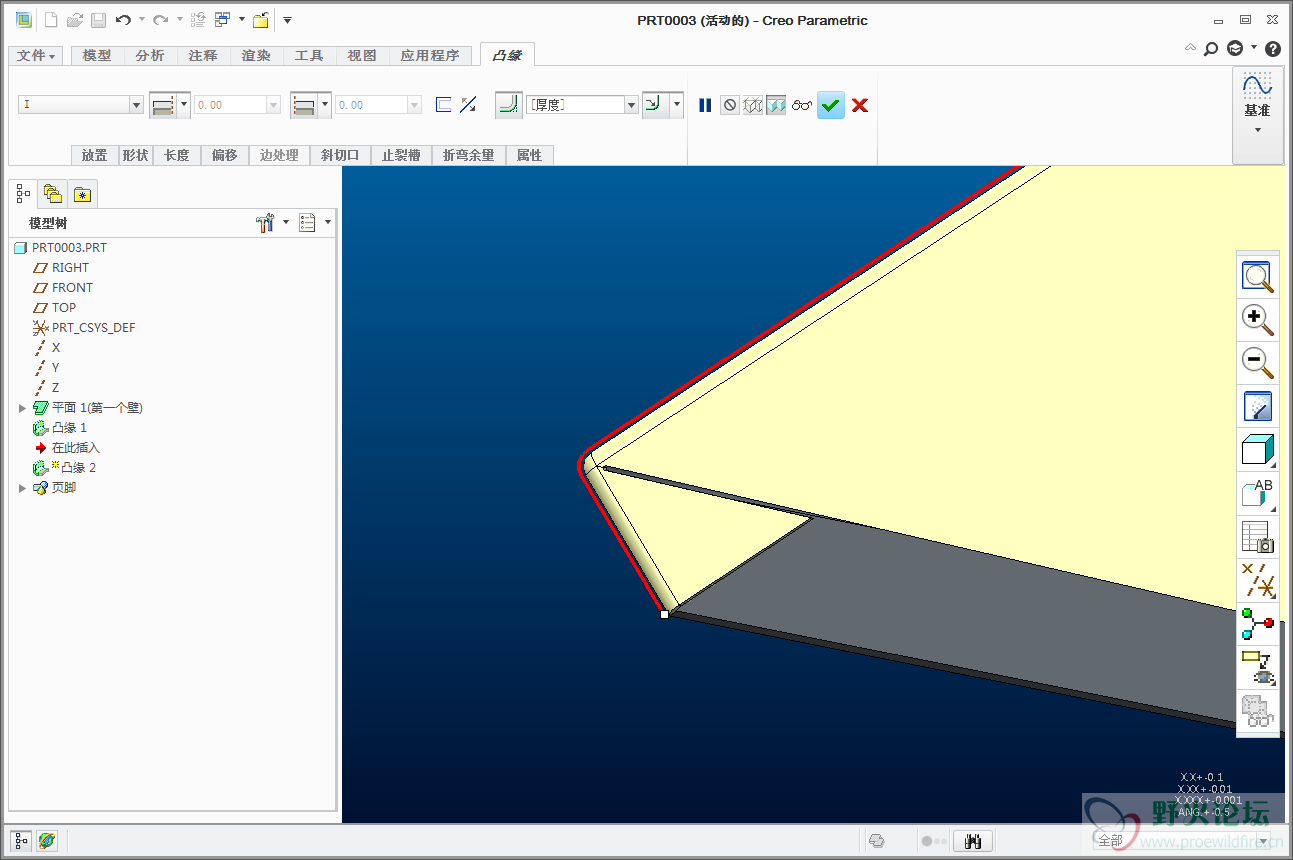Click the green checkmark to accept flange
The width and height of the screenshot is (1293, 860).
[x=830, y=105]
